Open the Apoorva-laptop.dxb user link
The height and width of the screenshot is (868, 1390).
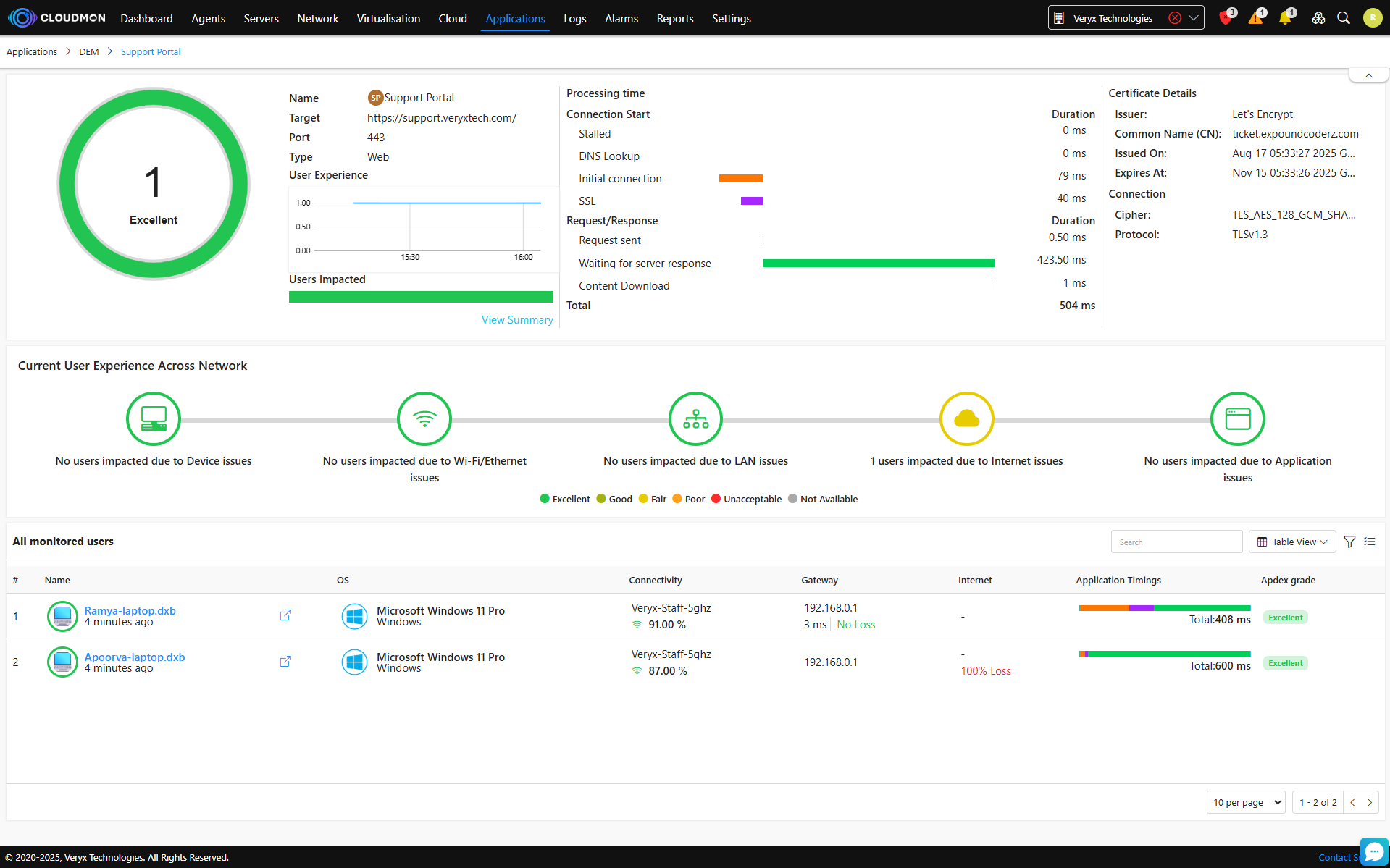coord(135,657)
